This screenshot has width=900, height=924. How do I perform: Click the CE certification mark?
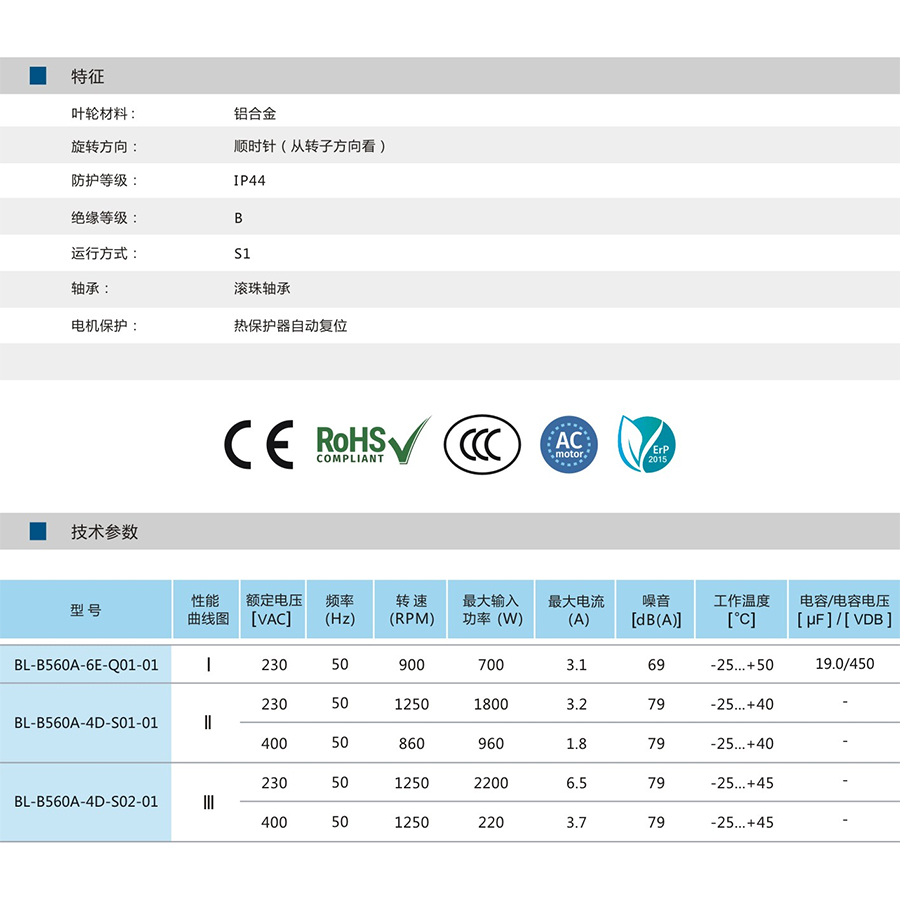[x=259, y=445]
